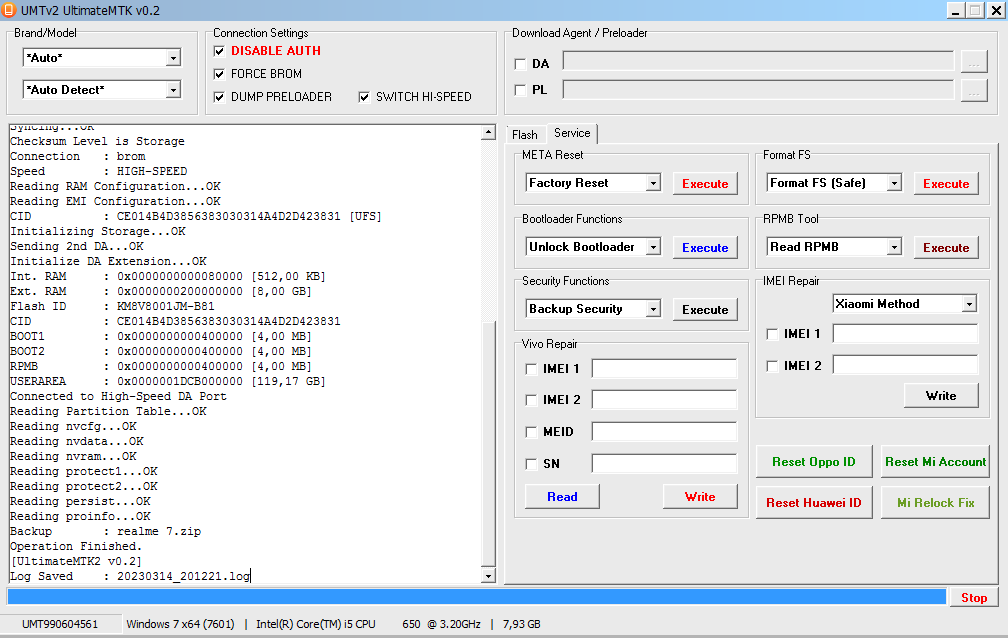Focus Vivo Repair IMEI 1 field
Image resolution: width=1008 pixels, height=638 pixels.
(664, 369)
